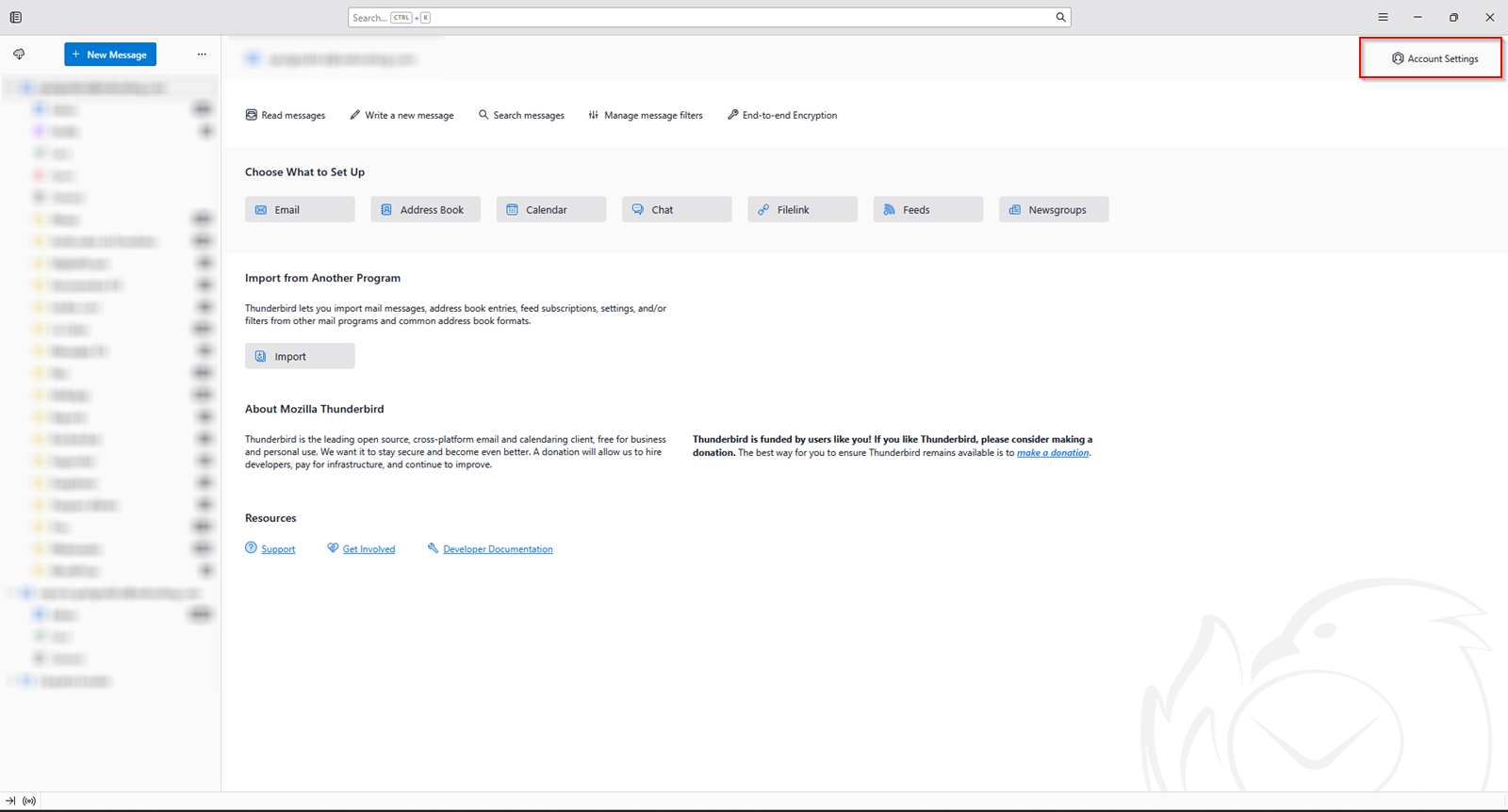
Task: Click the Get Messages cloud icon
Action: click(19, 55)
